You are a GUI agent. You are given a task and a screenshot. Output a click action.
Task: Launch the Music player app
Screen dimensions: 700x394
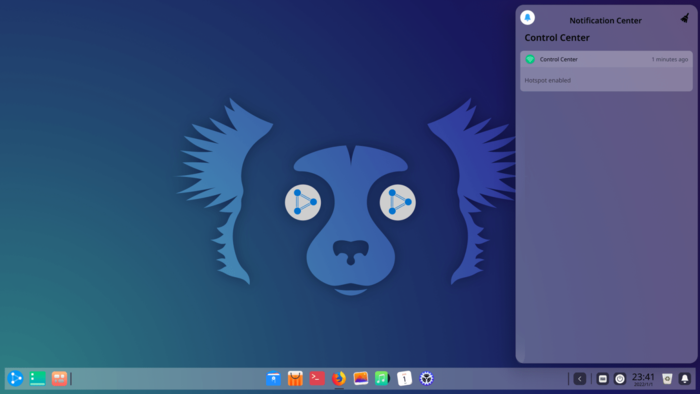click(382, 378)
